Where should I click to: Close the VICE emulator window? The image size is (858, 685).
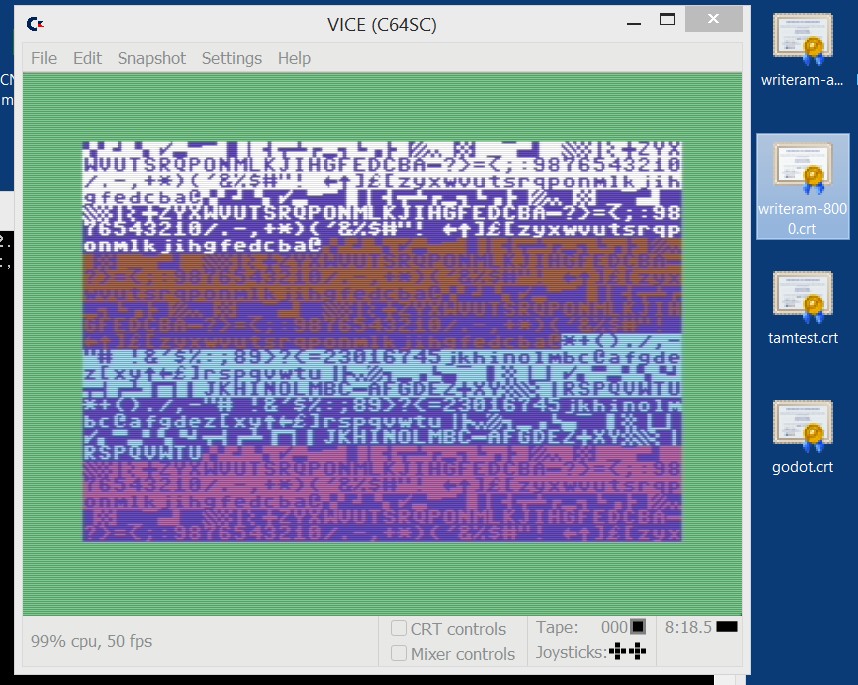(714, 19)
